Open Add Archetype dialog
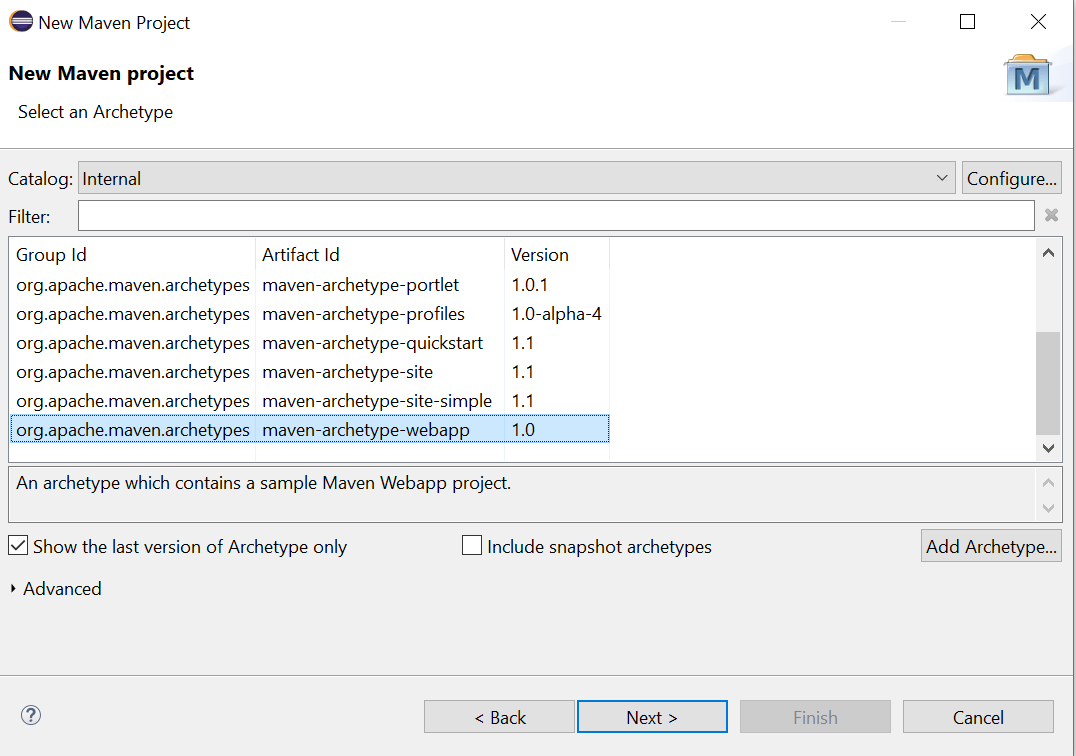This screenshot has width=1076, height=756. (990, 545)
